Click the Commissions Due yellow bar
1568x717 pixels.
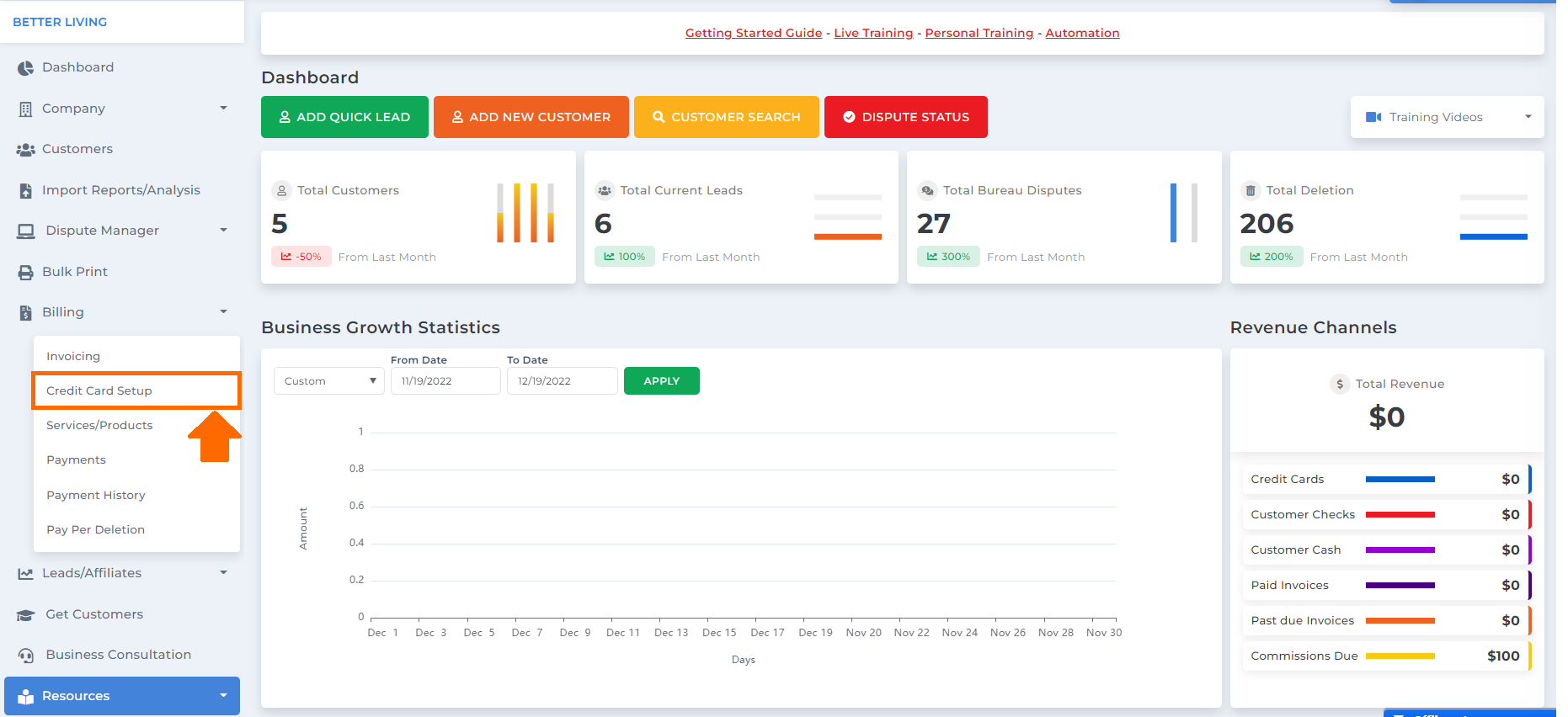coord(1400,656)
